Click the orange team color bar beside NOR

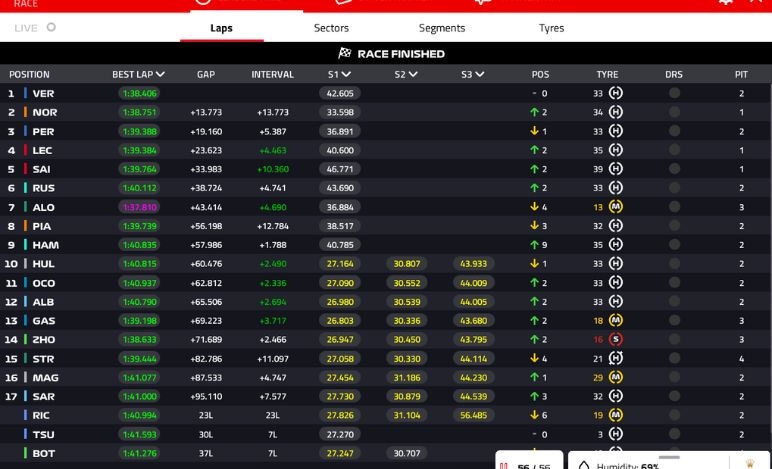[x=25, y=112]
